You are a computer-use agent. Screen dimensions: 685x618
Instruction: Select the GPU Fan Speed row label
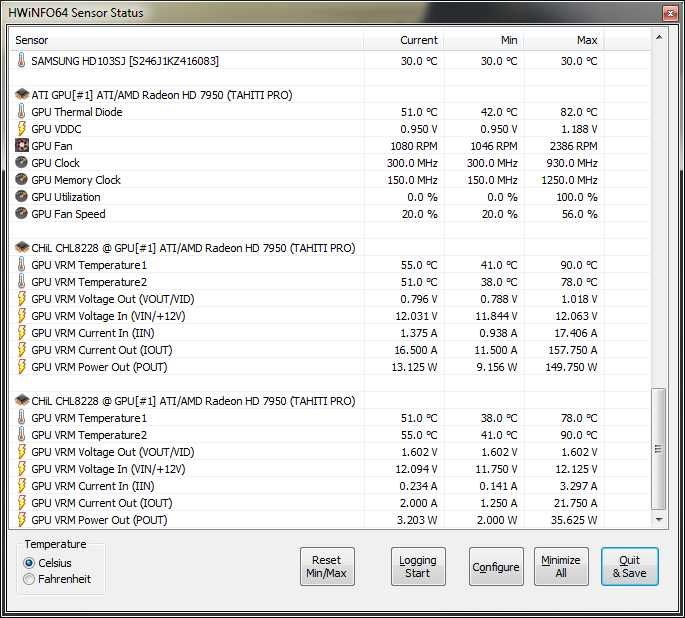[x=68, y=214]
